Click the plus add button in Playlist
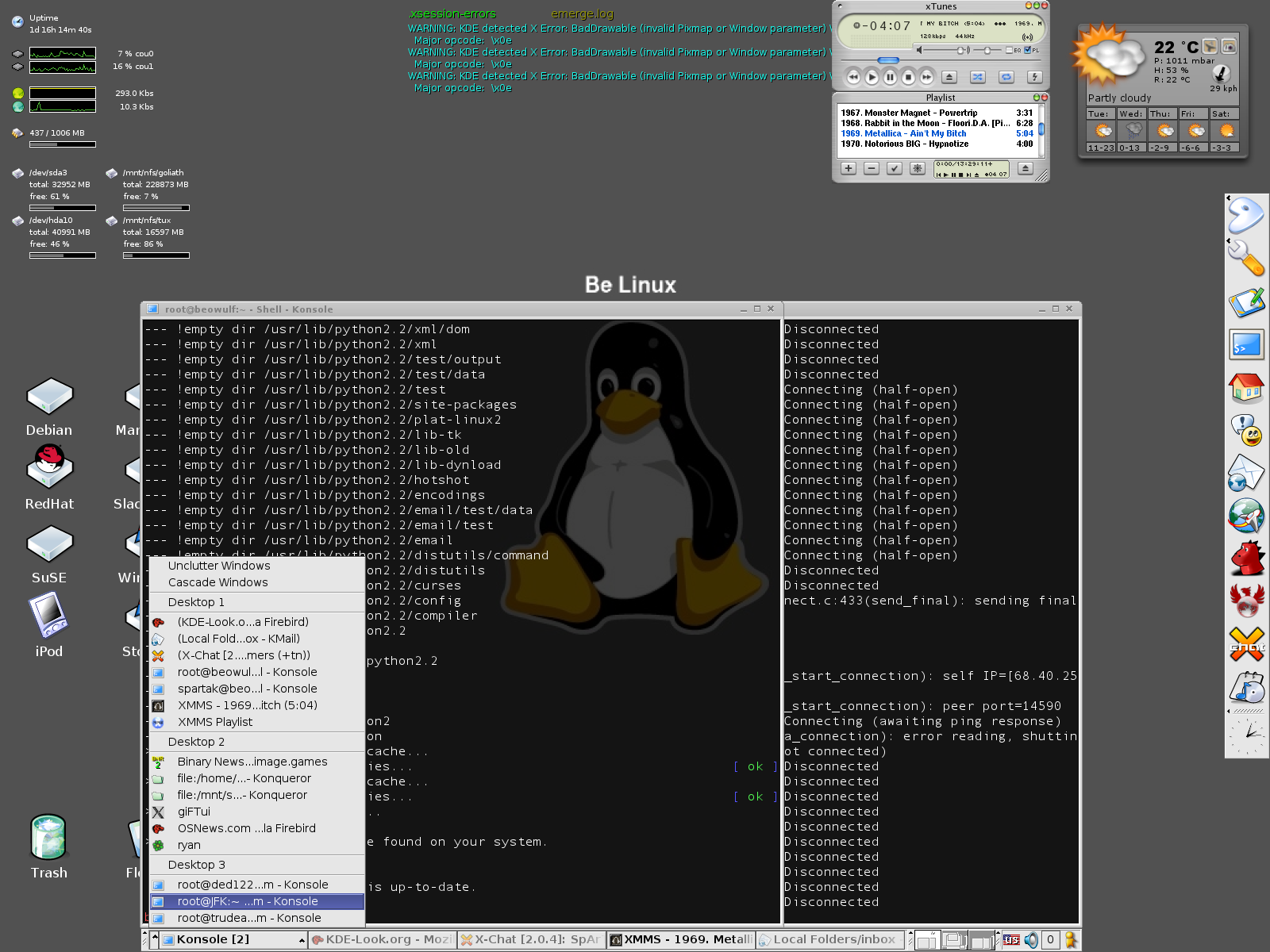Viewport: 1270px width, 952px height. [849, 168]
